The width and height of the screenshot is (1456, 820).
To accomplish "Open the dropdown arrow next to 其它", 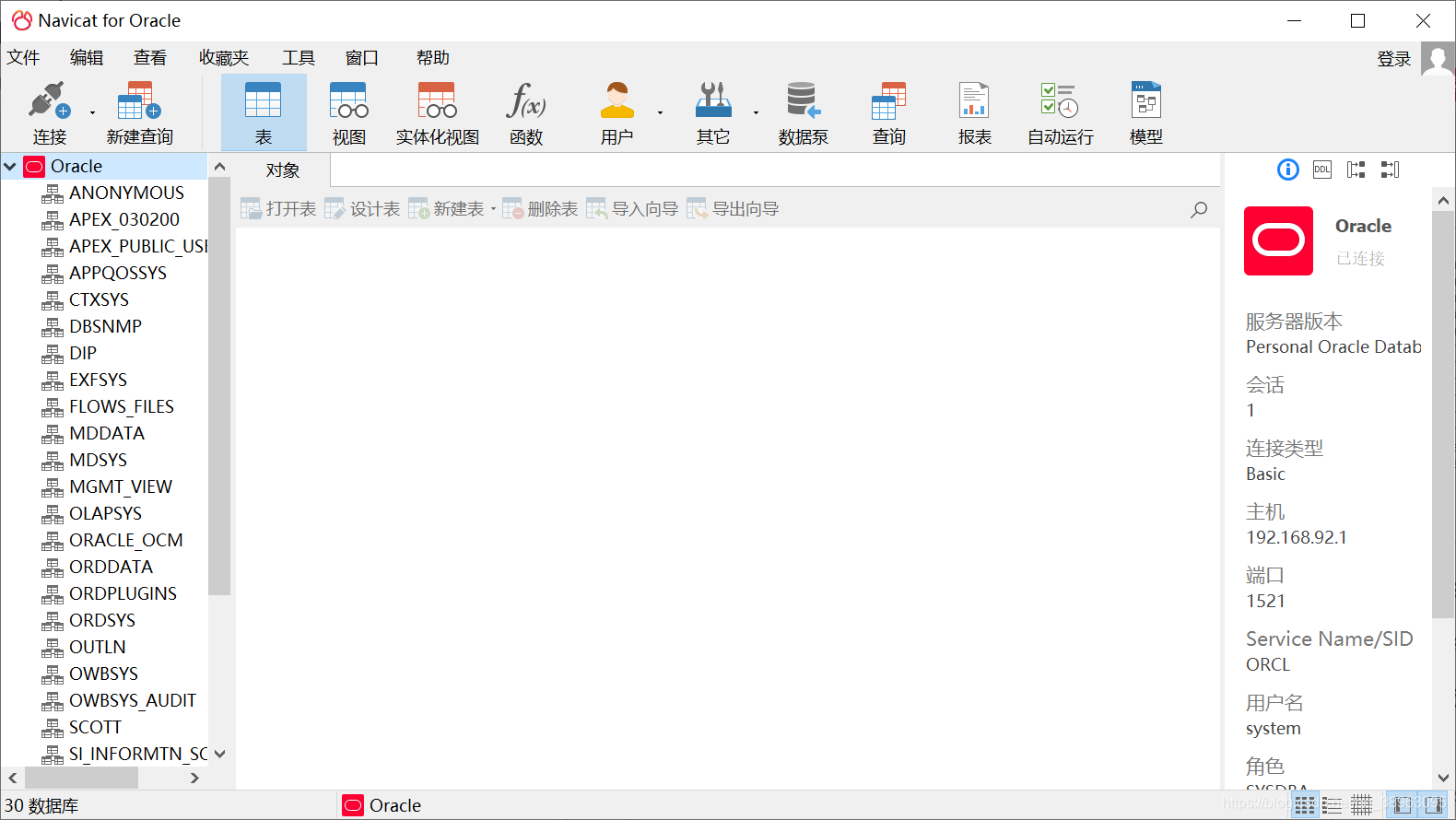I will point(756,112).
